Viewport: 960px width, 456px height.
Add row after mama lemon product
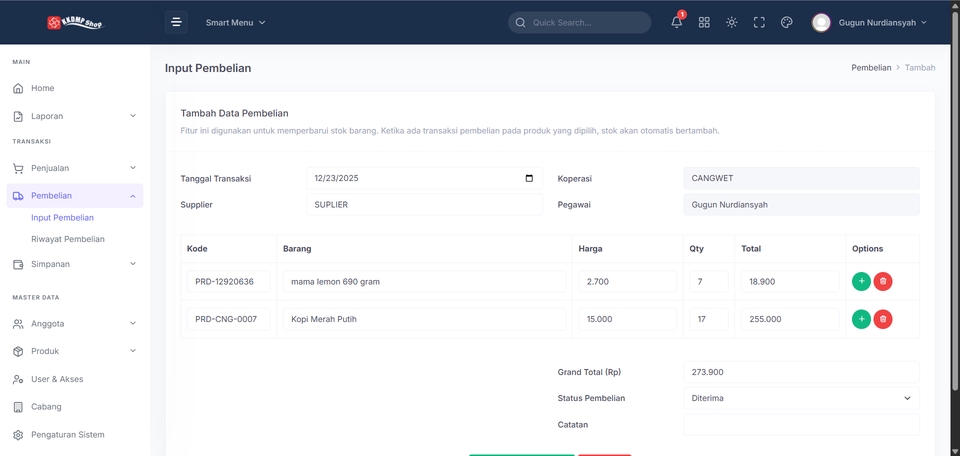click(x=861, y=282)
